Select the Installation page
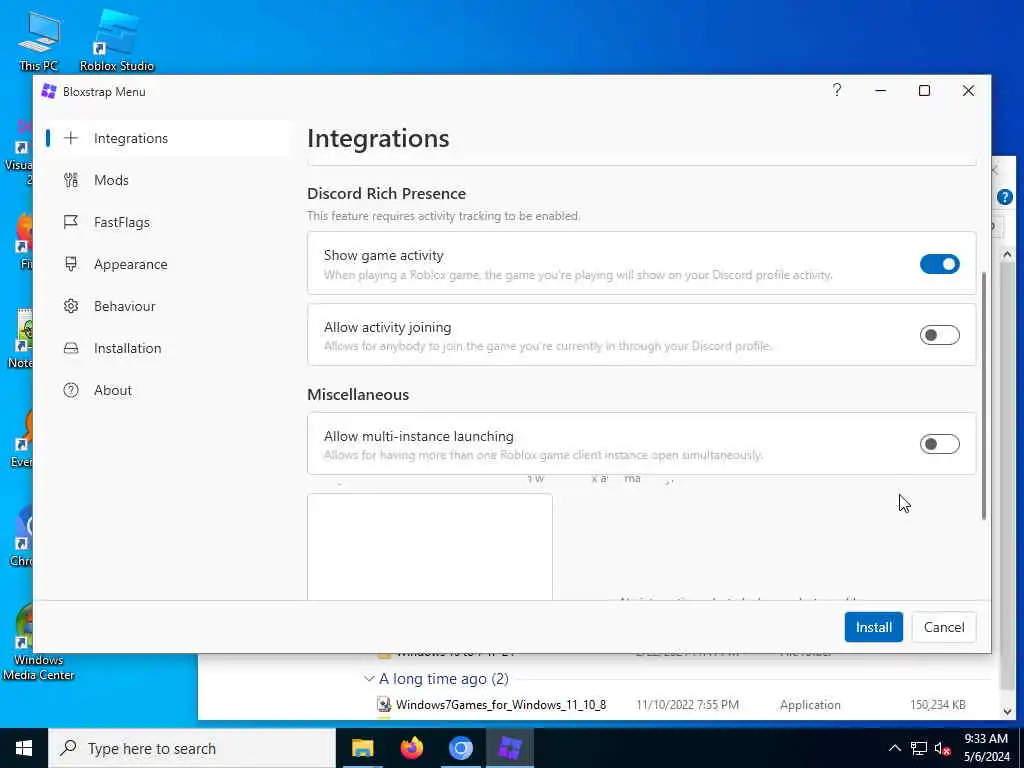This screenshot has height=768, width=1024. [x=167, y=348]
